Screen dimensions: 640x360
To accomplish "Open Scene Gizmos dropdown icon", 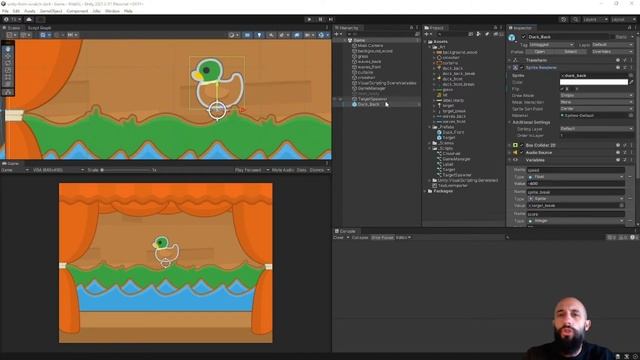I will [323, 35].
